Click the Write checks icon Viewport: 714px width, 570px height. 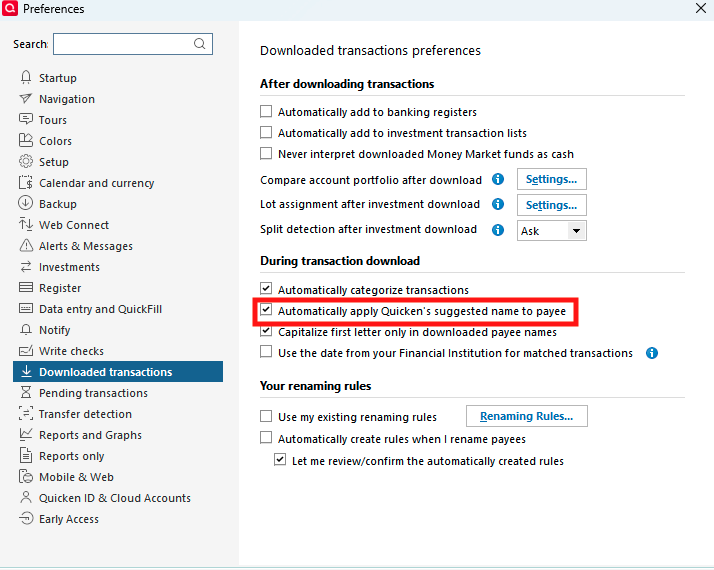[x=26, y=351]
